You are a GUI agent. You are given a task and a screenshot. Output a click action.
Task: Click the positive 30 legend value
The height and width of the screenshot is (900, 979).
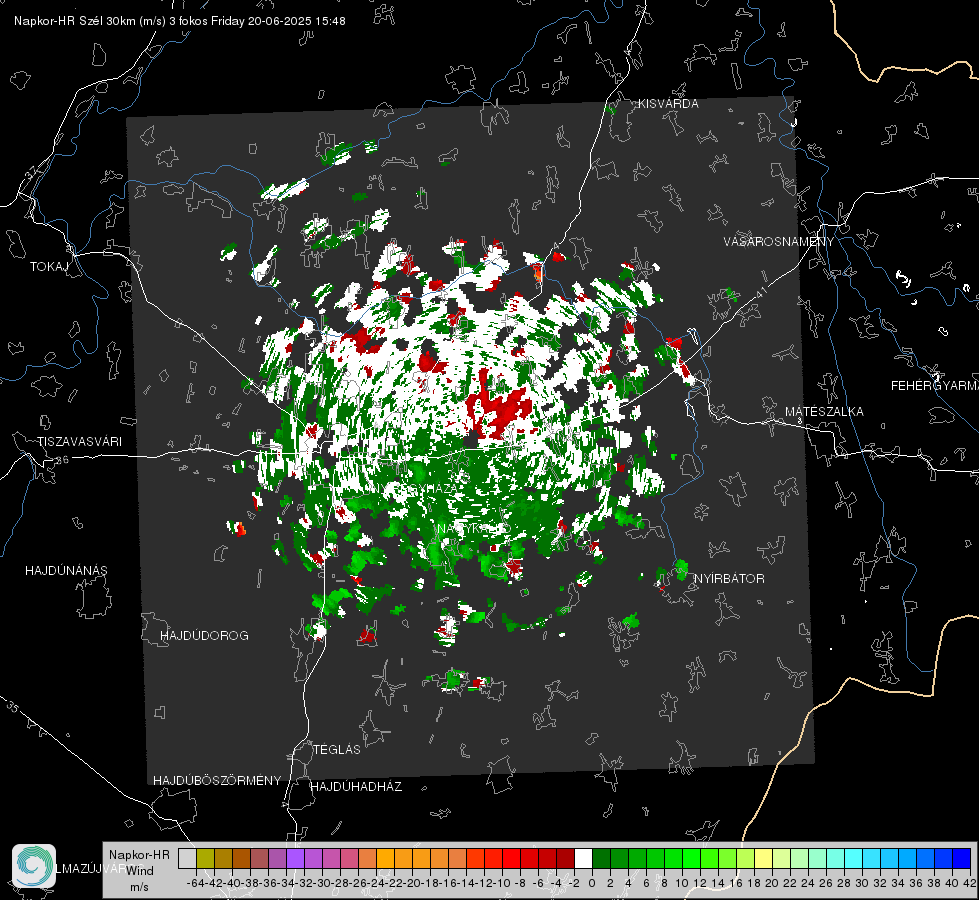click(862, 883)
